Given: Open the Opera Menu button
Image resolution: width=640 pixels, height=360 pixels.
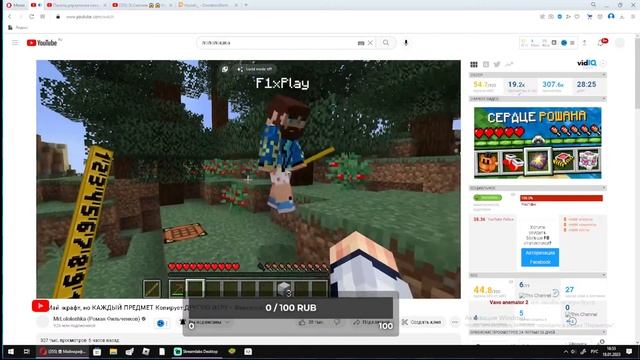Looking at the screenshot, I should [x=15, y=5].
